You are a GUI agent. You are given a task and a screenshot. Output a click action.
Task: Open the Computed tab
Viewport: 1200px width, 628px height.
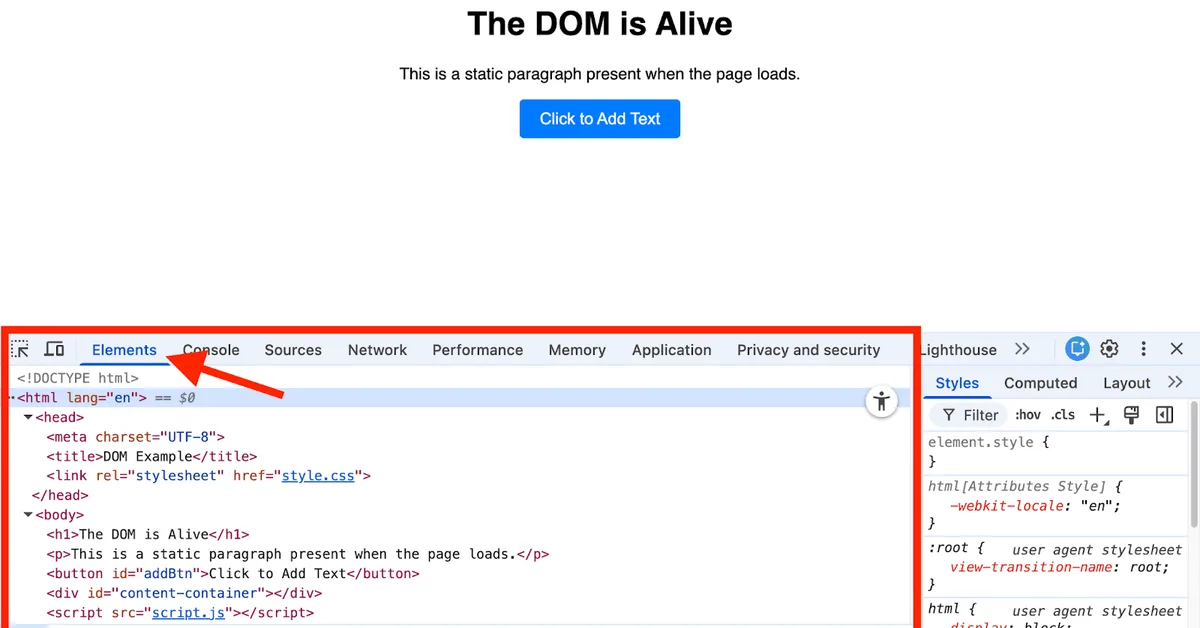coord(1040,383)
